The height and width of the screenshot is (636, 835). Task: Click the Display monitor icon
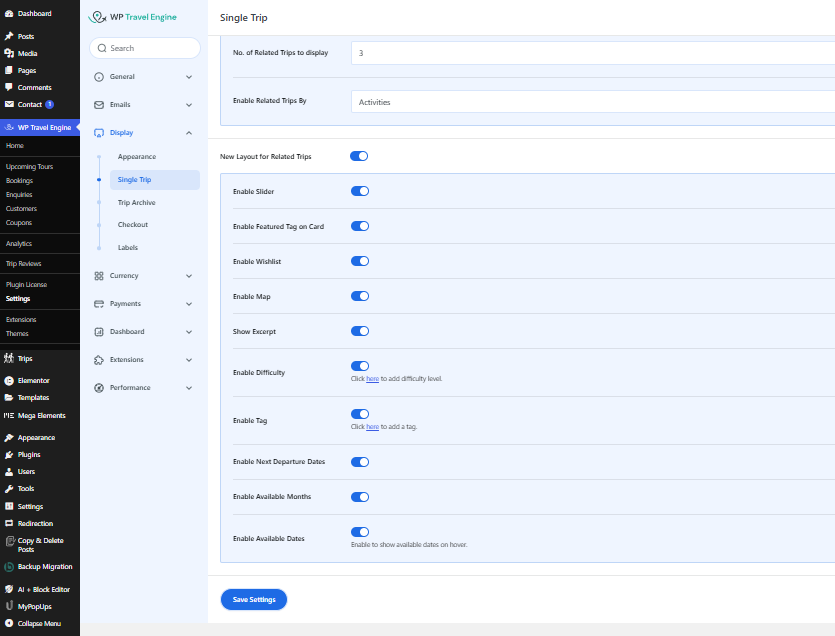point(99,133)
